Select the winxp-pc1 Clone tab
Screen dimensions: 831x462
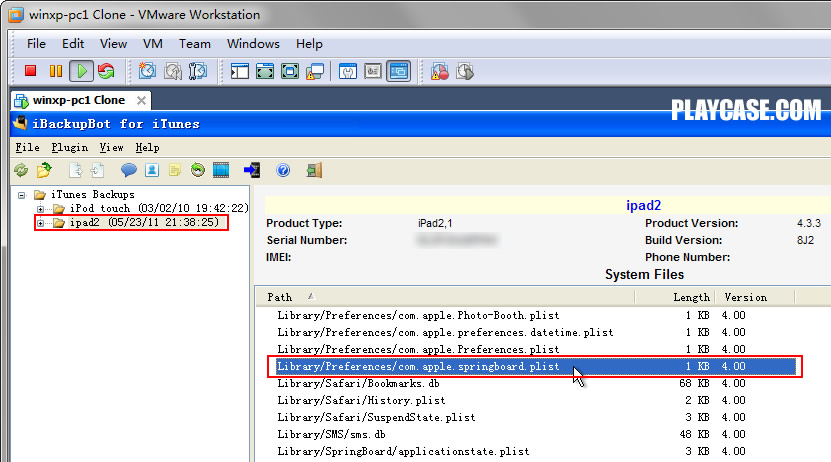click(x=78, y=100)
